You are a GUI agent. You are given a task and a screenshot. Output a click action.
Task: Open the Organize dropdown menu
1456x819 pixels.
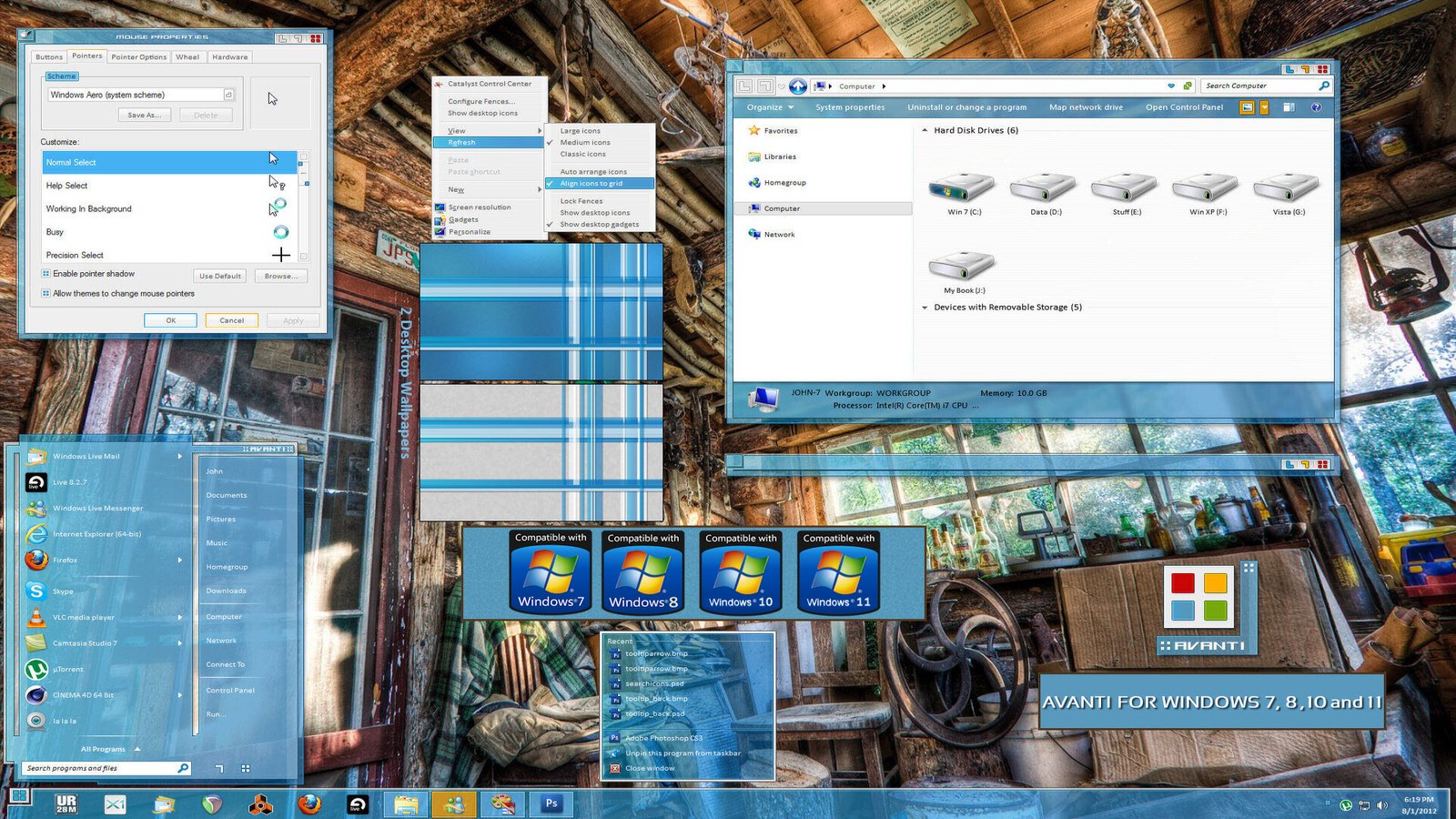pyautogui.click(x=770, y=107)
